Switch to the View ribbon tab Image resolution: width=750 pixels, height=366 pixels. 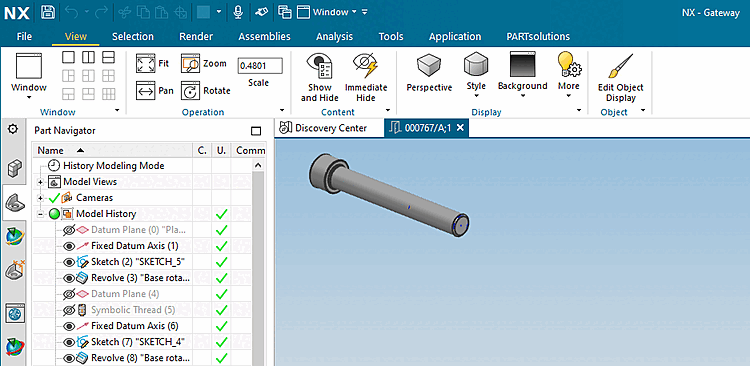point(76,36)
